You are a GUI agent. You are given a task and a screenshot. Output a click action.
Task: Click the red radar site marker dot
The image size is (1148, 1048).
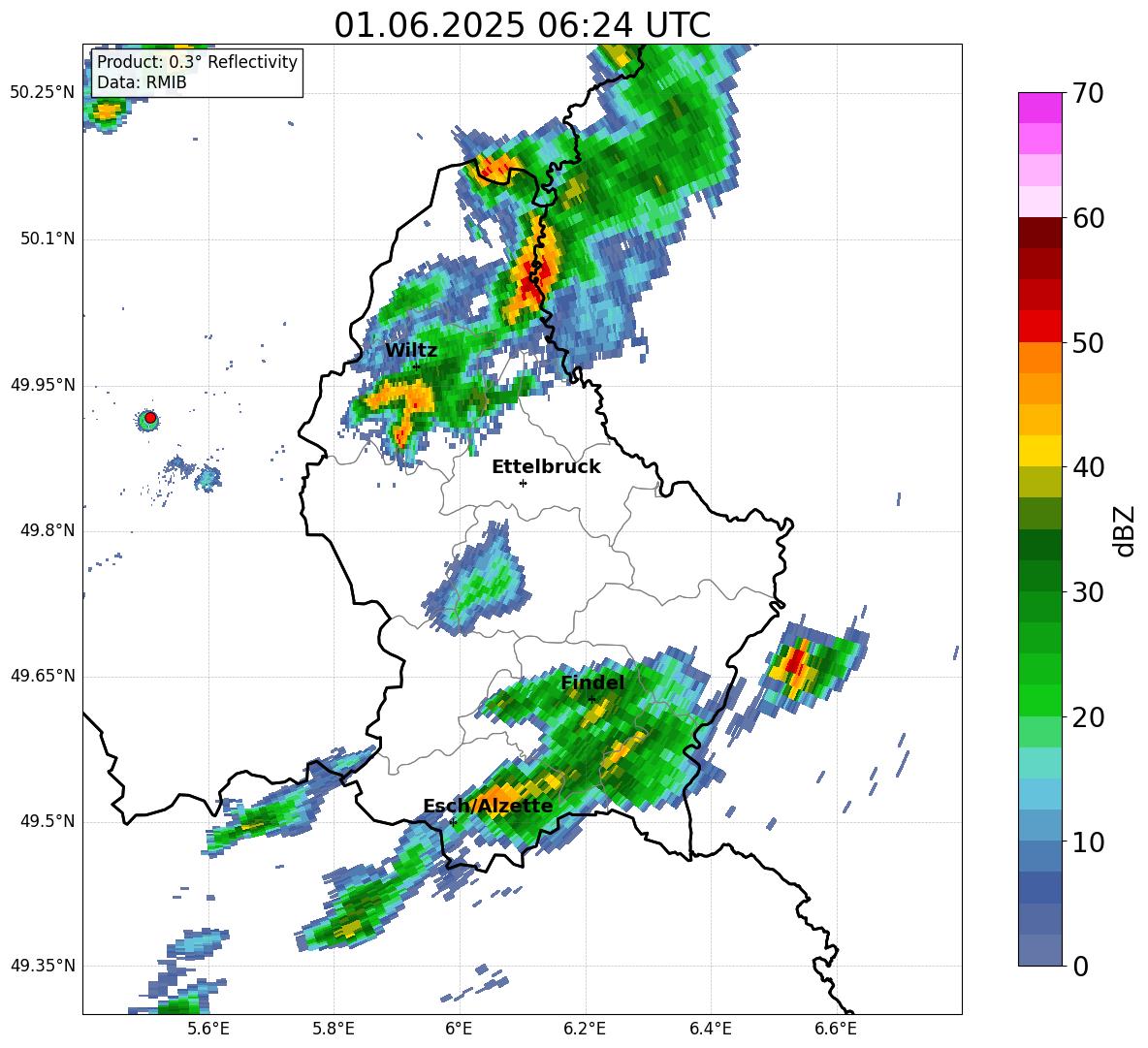tap(149, 418)
